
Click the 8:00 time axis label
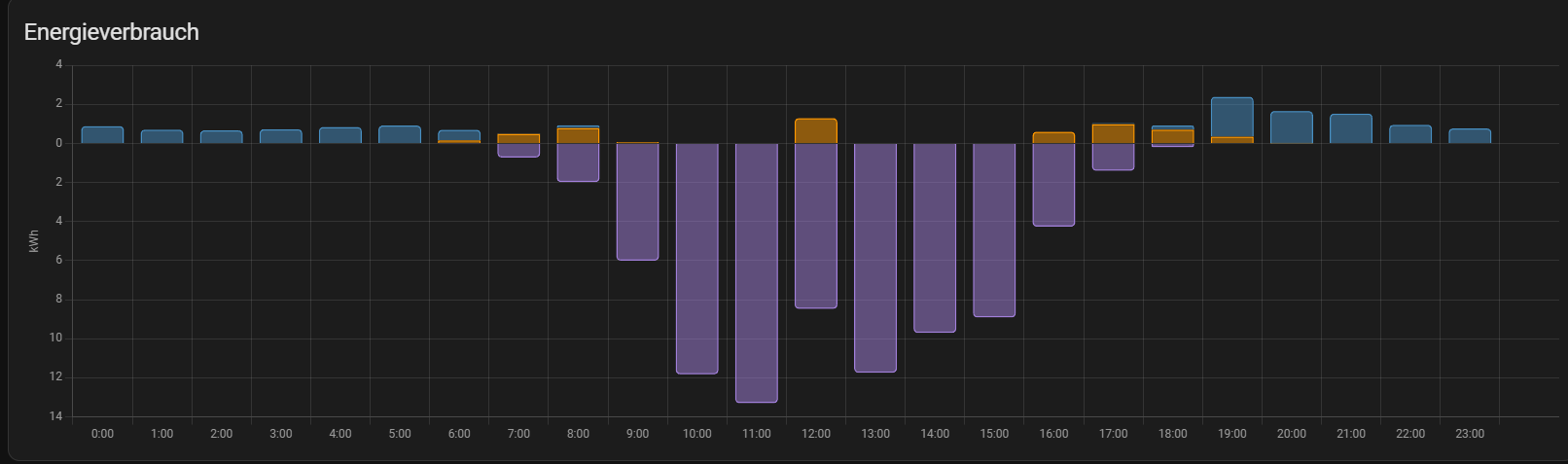(578, 434)
